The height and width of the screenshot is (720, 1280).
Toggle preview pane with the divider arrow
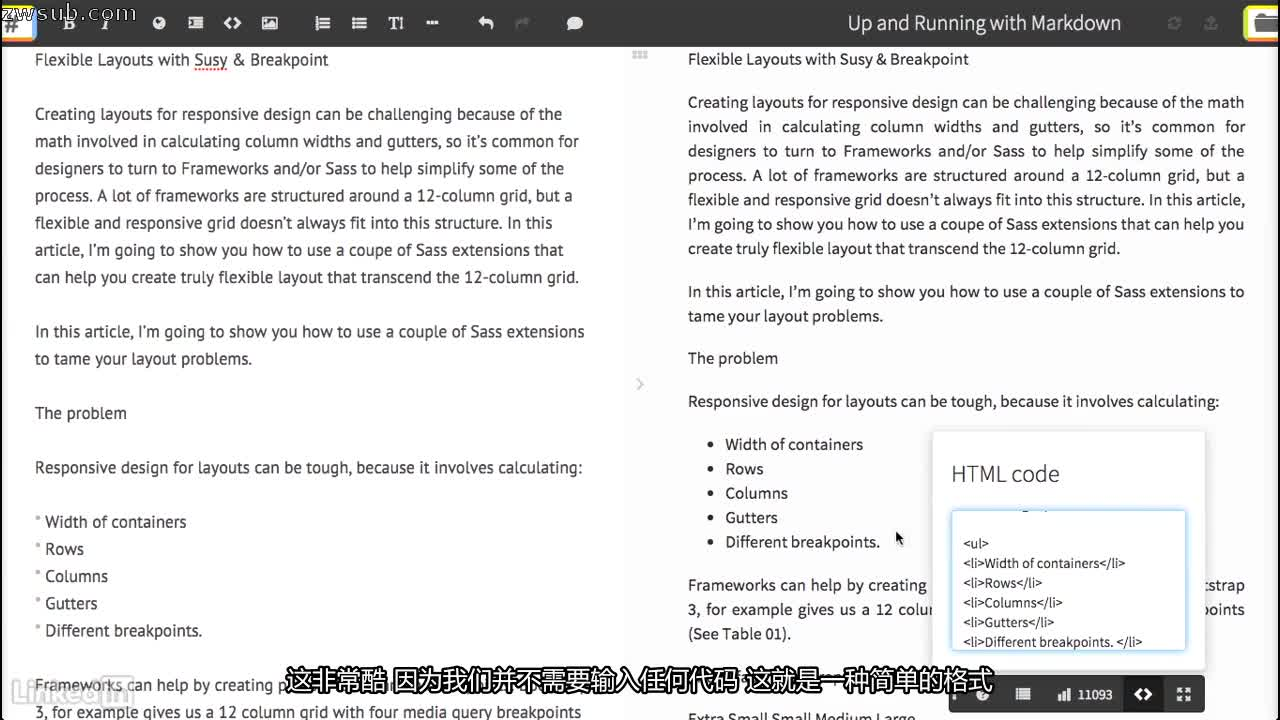coord(640,384)
